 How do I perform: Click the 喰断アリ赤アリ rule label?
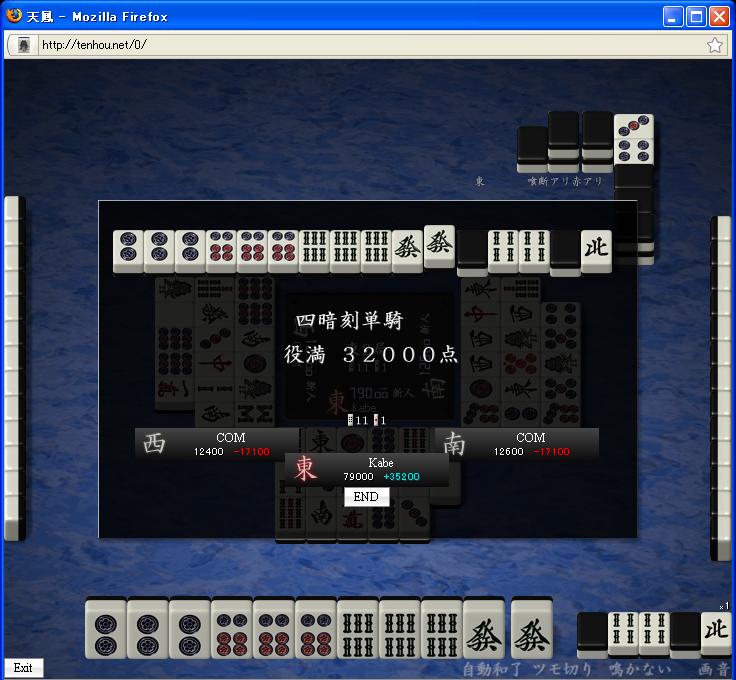[x=565, y=181]
